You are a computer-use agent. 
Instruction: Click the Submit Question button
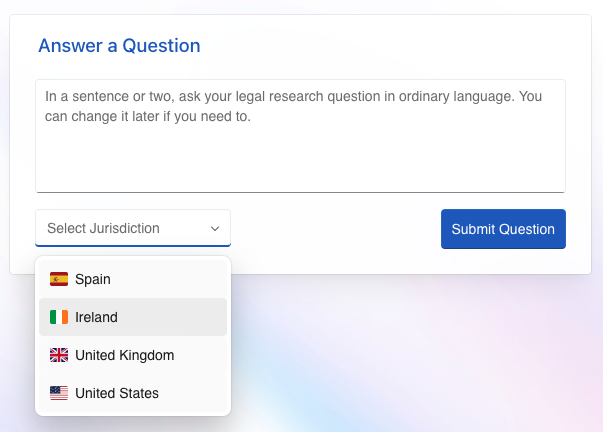[503, 229]
